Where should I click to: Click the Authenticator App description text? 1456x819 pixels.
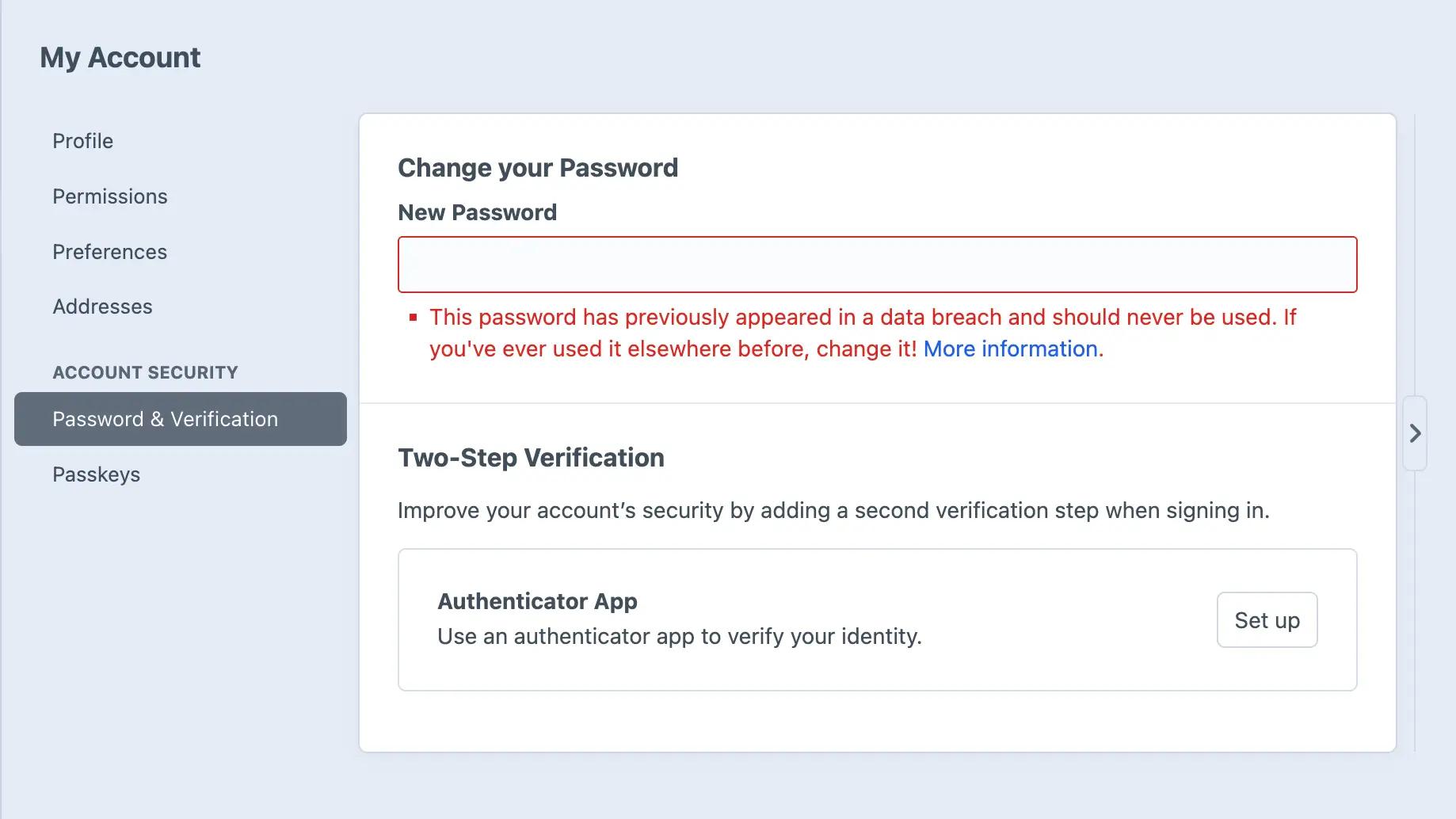pos(679,635)
